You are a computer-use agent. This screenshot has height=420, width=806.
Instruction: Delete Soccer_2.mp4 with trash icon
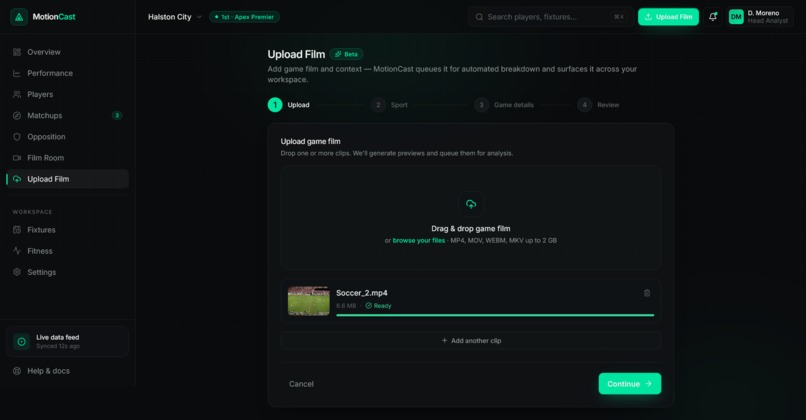pyautogui.click(x=647, y=293)
